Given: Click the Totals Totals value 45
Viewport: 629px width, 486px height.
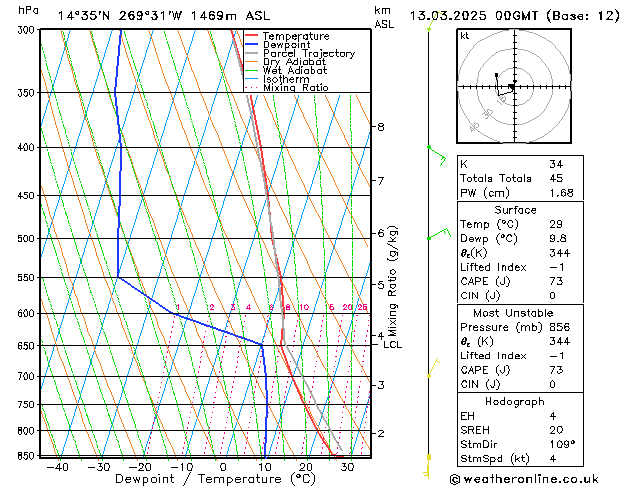Looking at the screenshot, I should pos(556,178).
